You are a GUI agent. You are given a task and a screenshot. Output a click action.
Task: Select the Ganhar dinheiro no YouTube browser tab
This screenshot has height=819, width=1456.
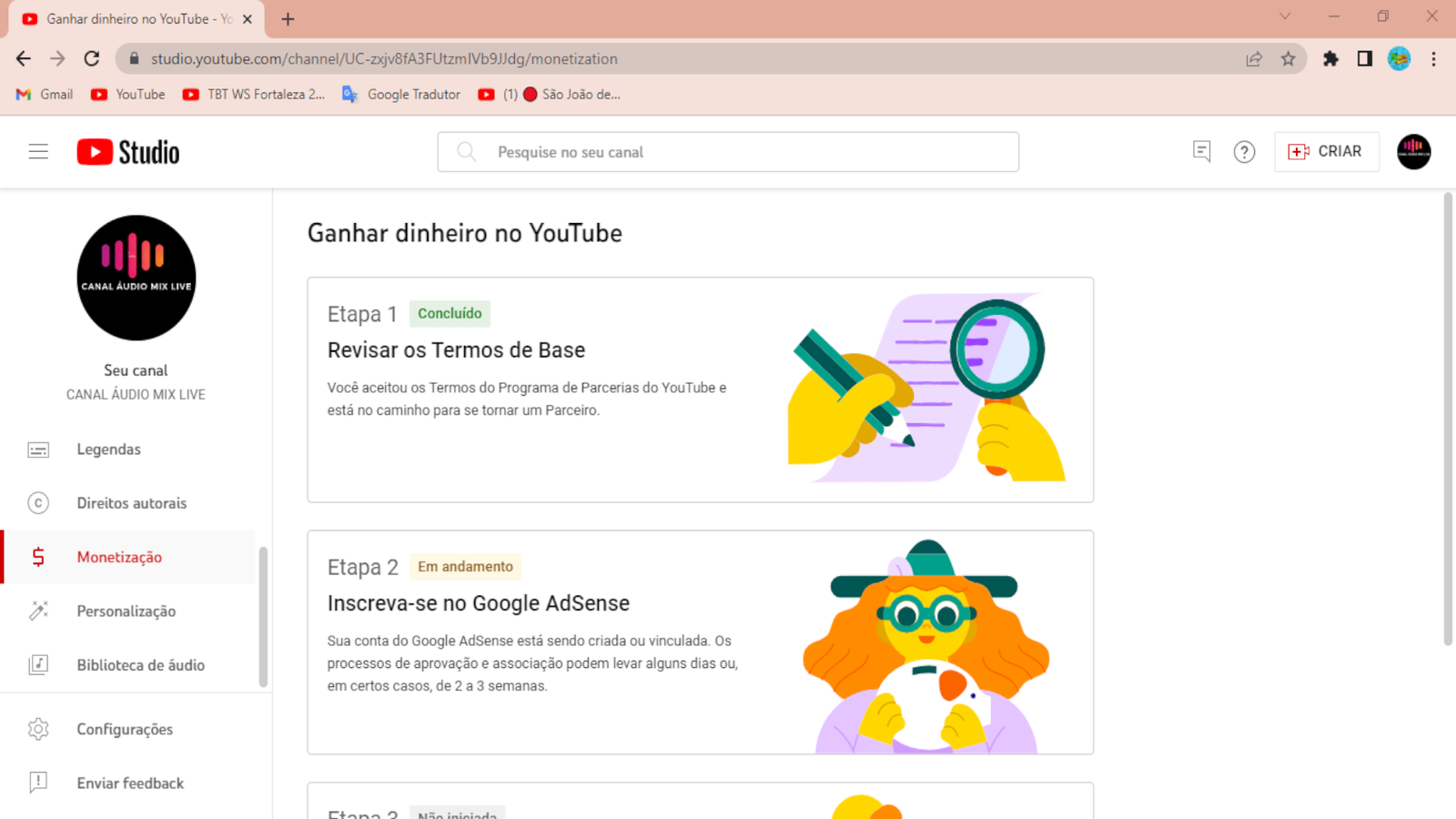point(136,19)
